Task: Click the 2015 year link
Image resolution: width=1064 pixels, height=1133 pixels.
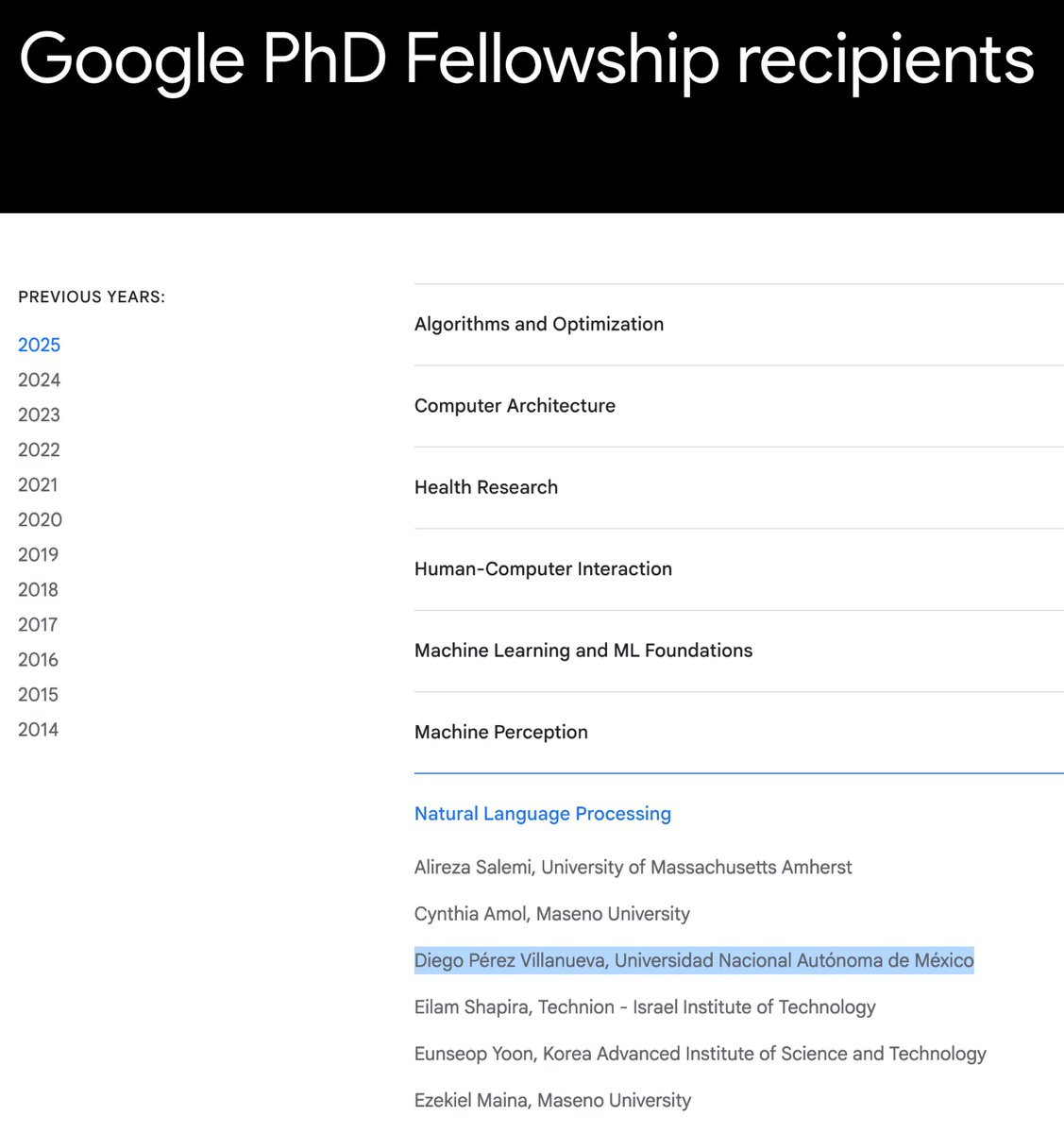Action: click(38, 694)
